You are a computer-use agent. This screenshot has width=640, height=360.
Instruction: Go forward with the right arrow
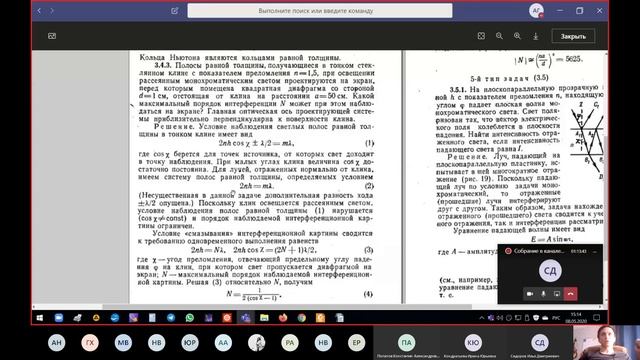pyautogui.click(x=52, y=11)
